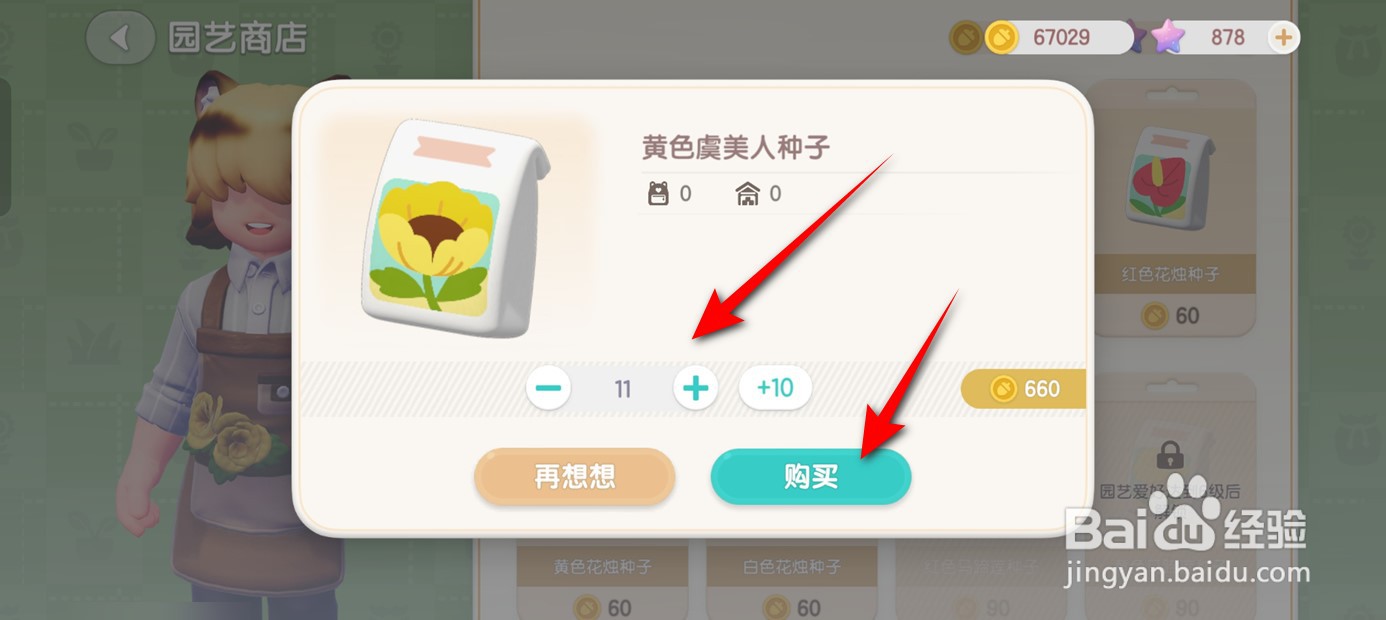Select the 红色花烛种子 item card
This screenshot has width=1386, height=620.
click(x=1171, y=208)
